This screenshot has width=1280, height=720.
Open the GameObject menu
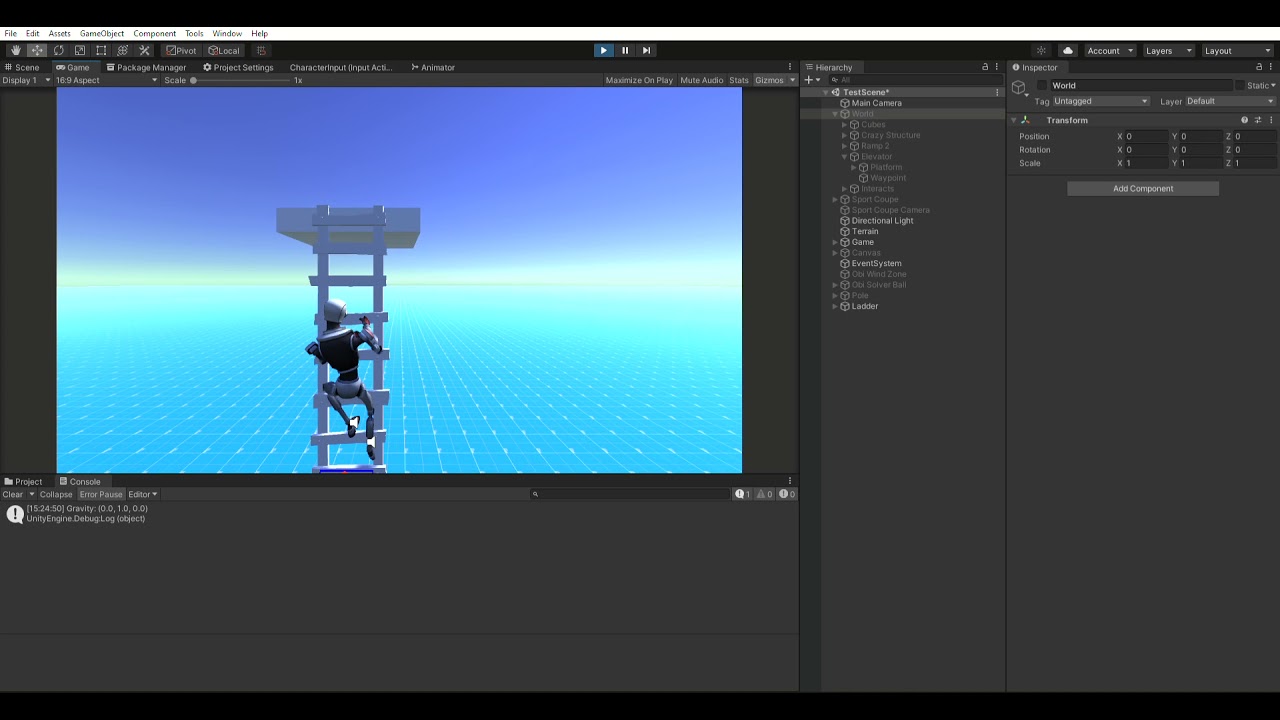[x=102, y=33]
